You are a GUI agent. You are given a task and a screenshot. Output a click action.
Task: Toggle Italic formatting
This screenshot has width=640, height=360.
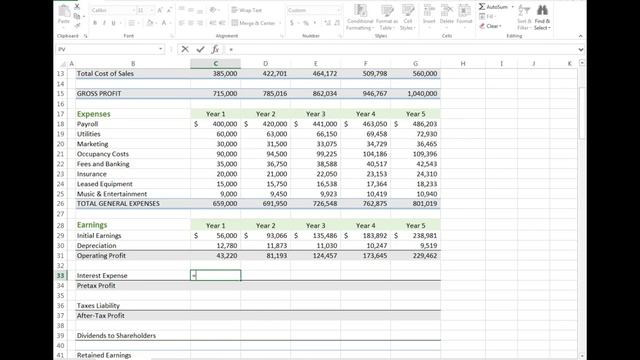coord(104,23)
